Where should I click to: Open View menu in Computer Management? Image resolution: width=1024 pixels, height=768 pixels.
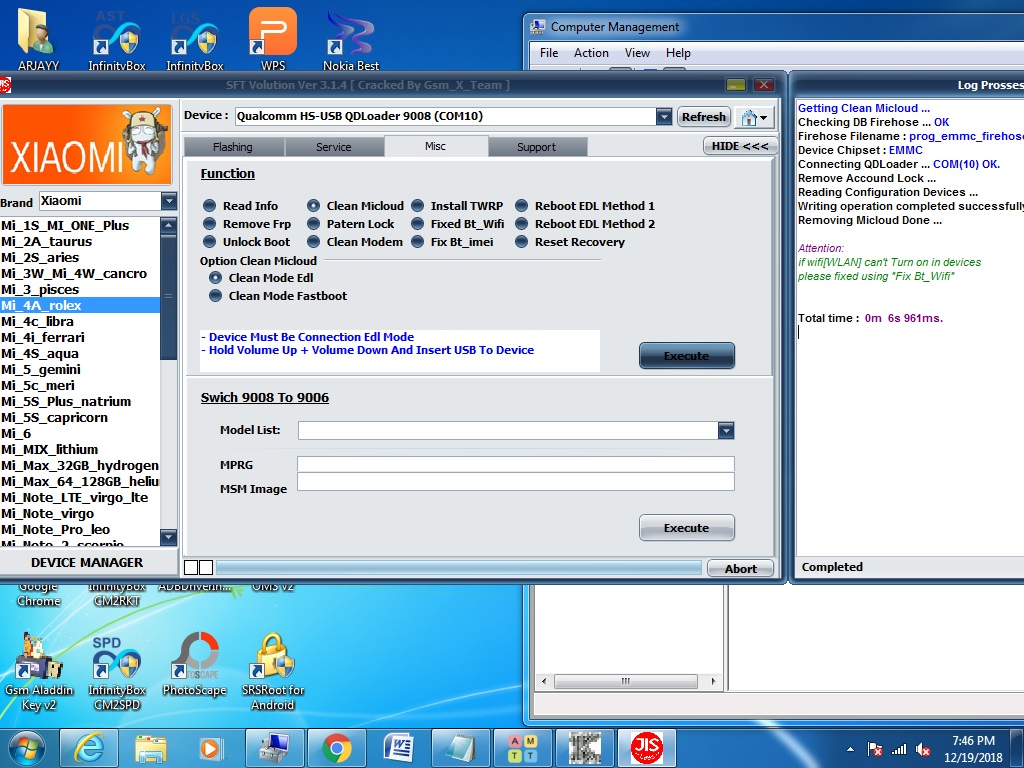637,53
